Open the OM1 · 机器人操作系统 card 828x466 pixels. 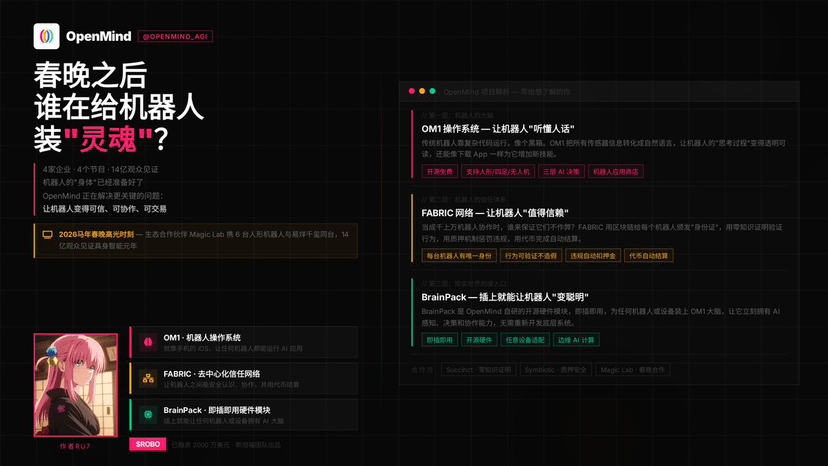coord(243,342)
